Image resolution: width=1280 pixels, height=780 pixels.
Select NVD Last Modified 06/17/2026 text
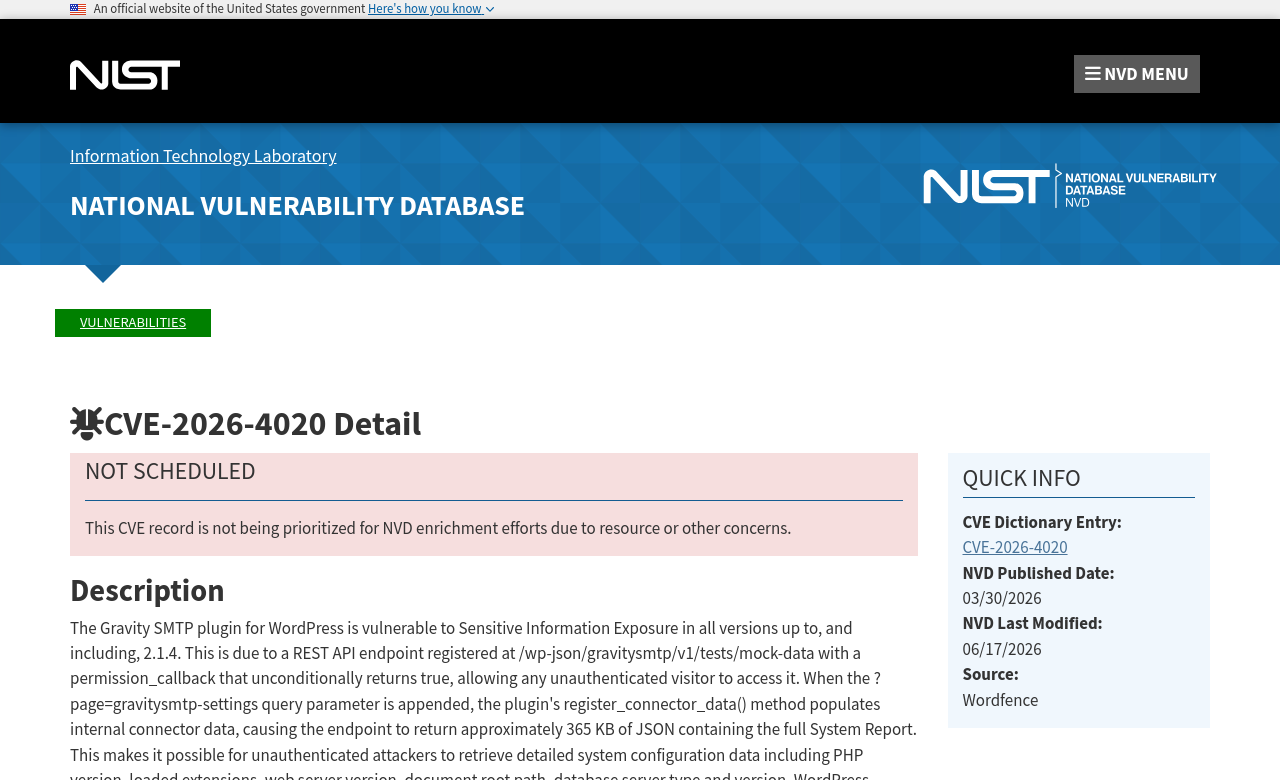(x=1002, y=649)
